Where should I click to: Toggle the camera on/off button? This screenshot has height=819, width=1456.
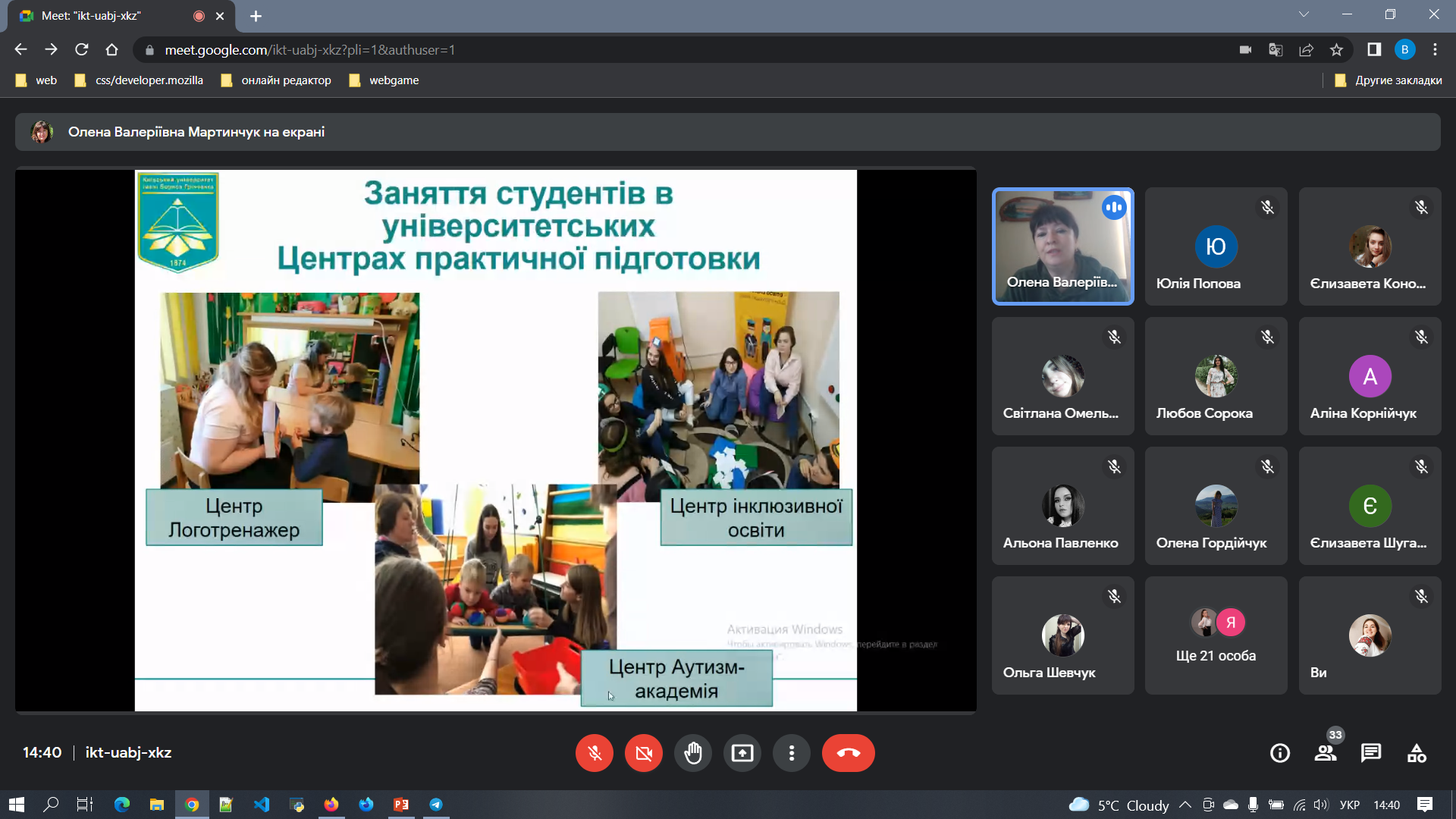click(x=644, y=753)
